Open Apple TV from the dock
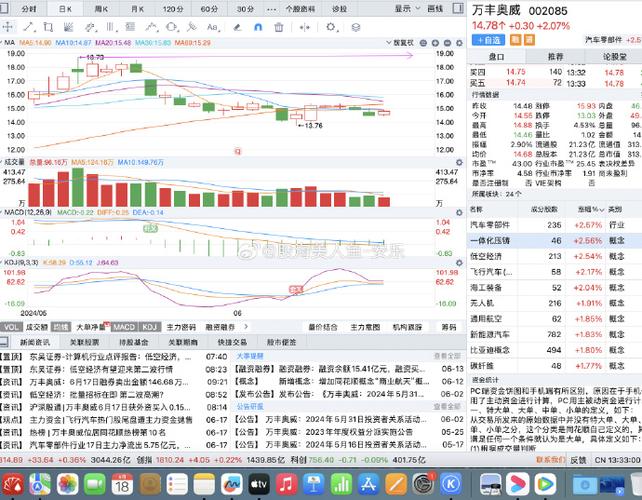This screenshot has width=642, height=500. [x=259, y=484]
